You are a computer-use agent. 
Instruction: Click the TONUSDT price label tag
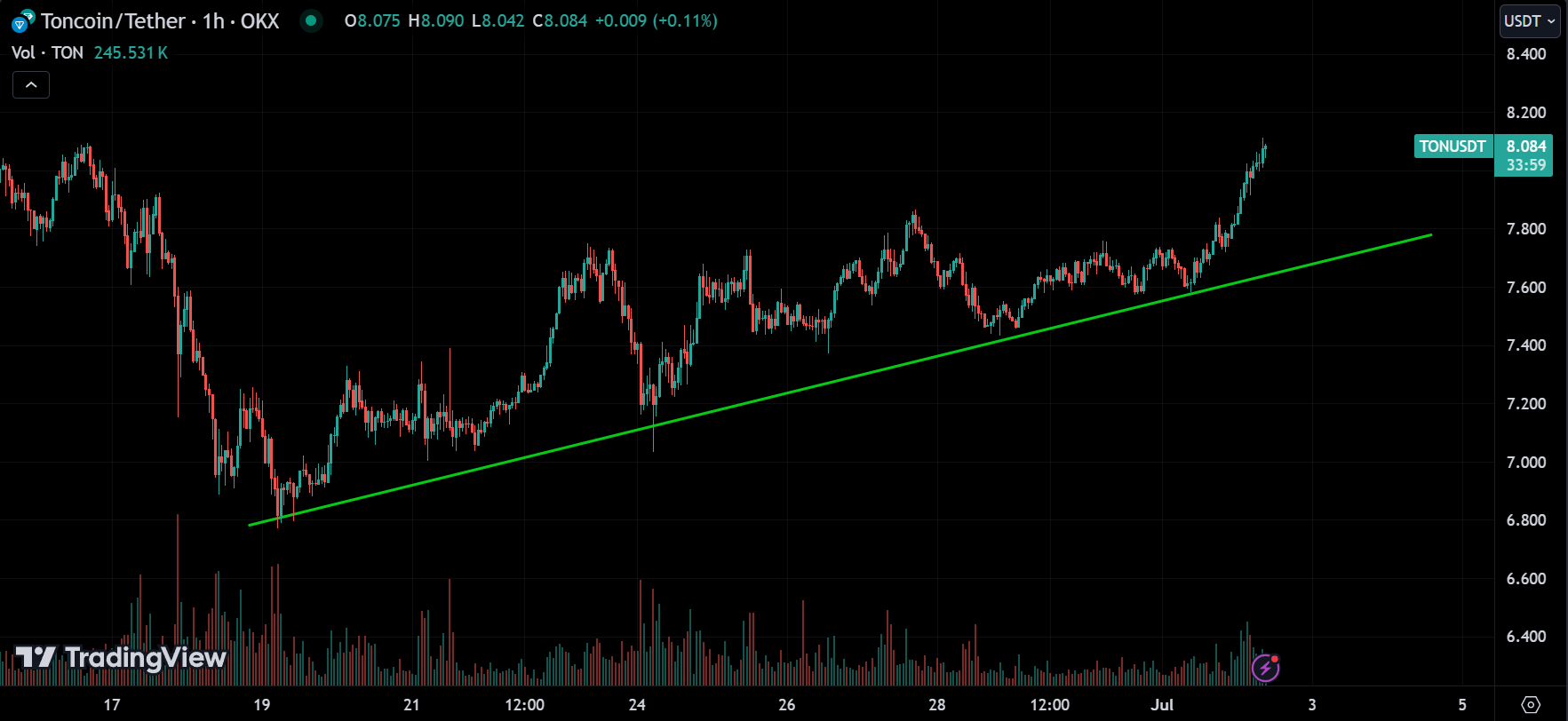1453,147
